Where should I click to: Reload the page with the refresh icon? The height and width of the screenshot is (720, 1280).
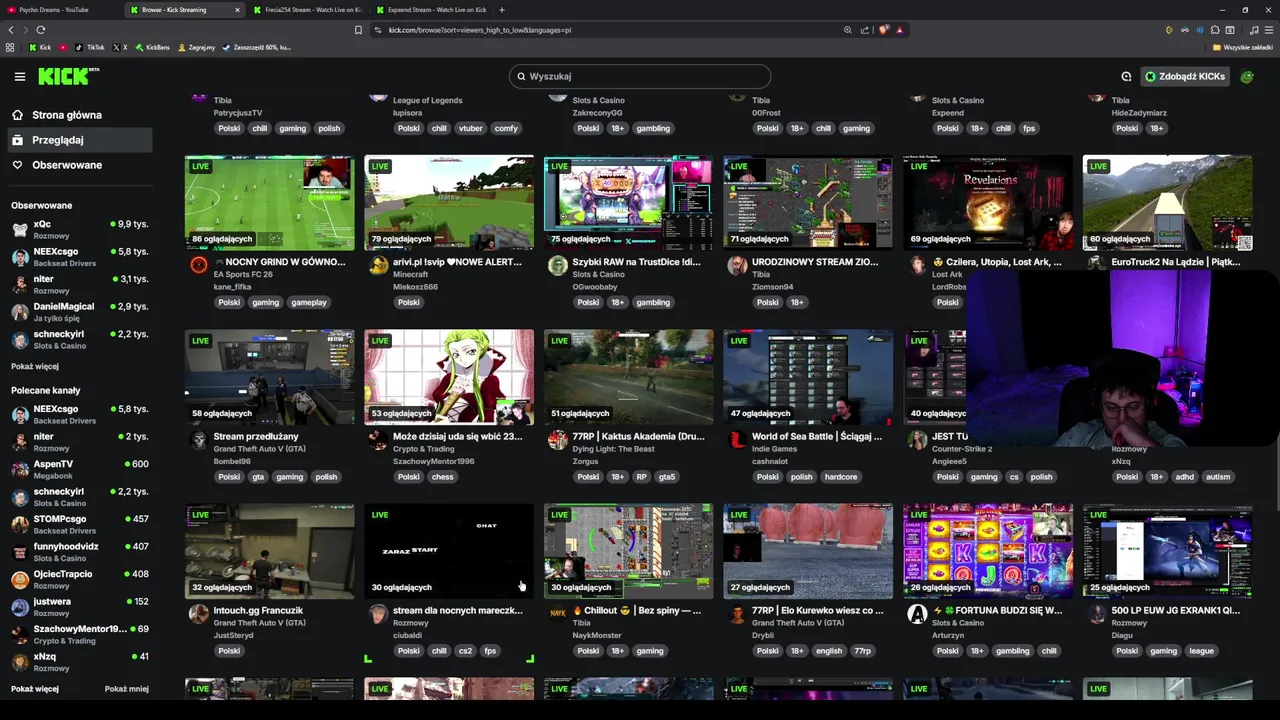click(40, 30)
